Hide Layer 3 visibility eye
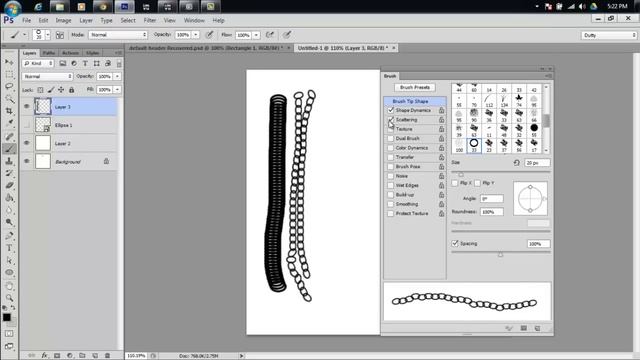The height and width of the screenshot is (360, 640). [x=27, y=107]
